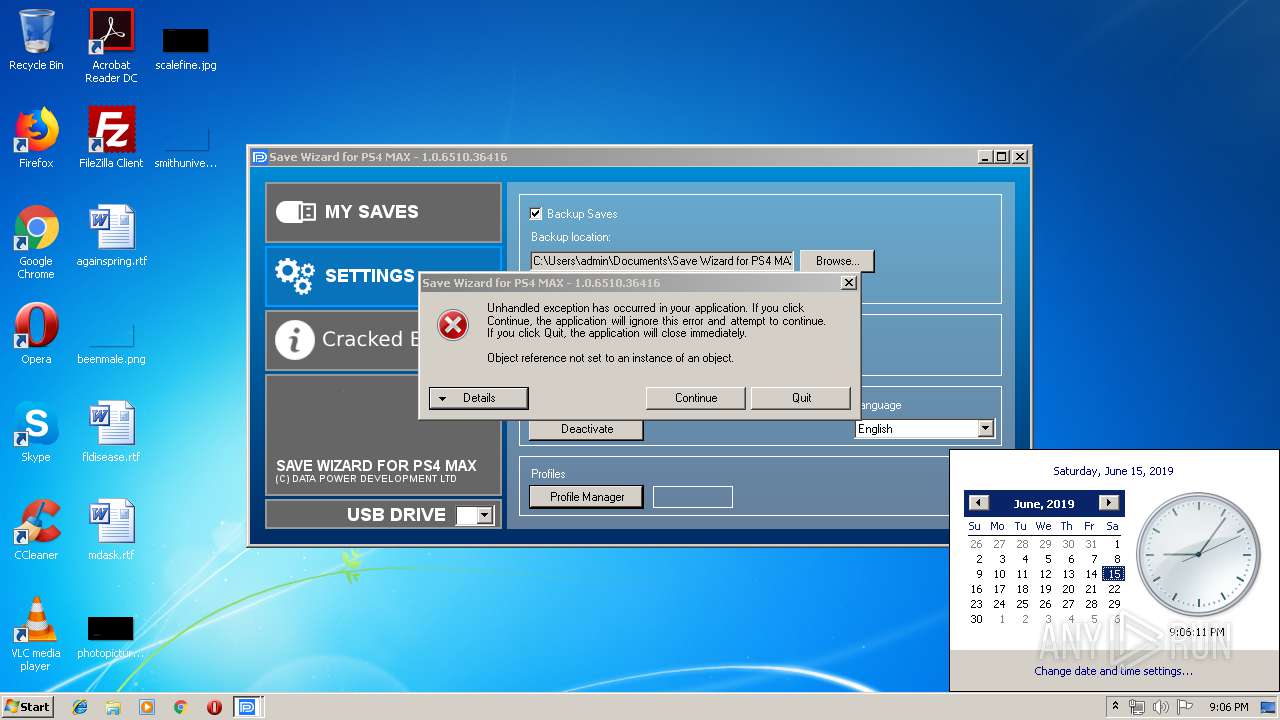Switch to Save Wizard taskbar button
The width and height of the screenshot is (1280, 720).
pyautogui.click(x=247, y=707)
